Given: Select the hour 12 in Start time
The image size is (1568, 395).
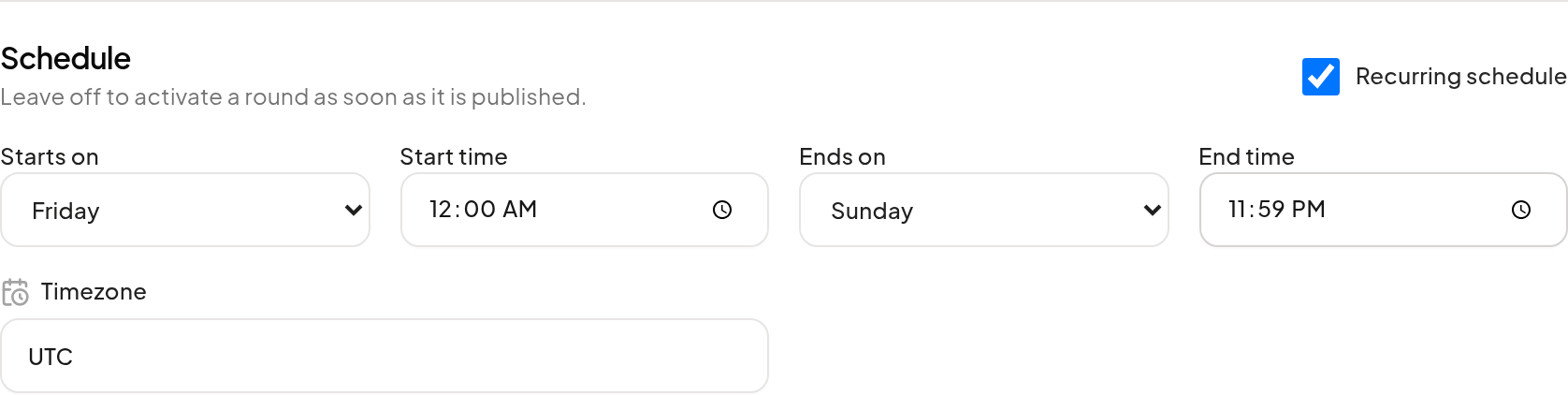Looking at the screenshot, I should tap(441, 210).
